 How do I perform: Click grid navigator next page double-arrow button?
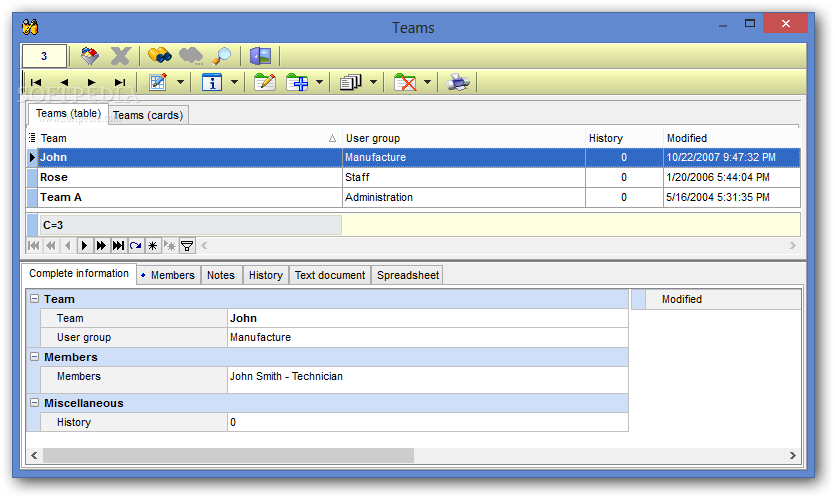pyautogui.click(x=101, y=246)
